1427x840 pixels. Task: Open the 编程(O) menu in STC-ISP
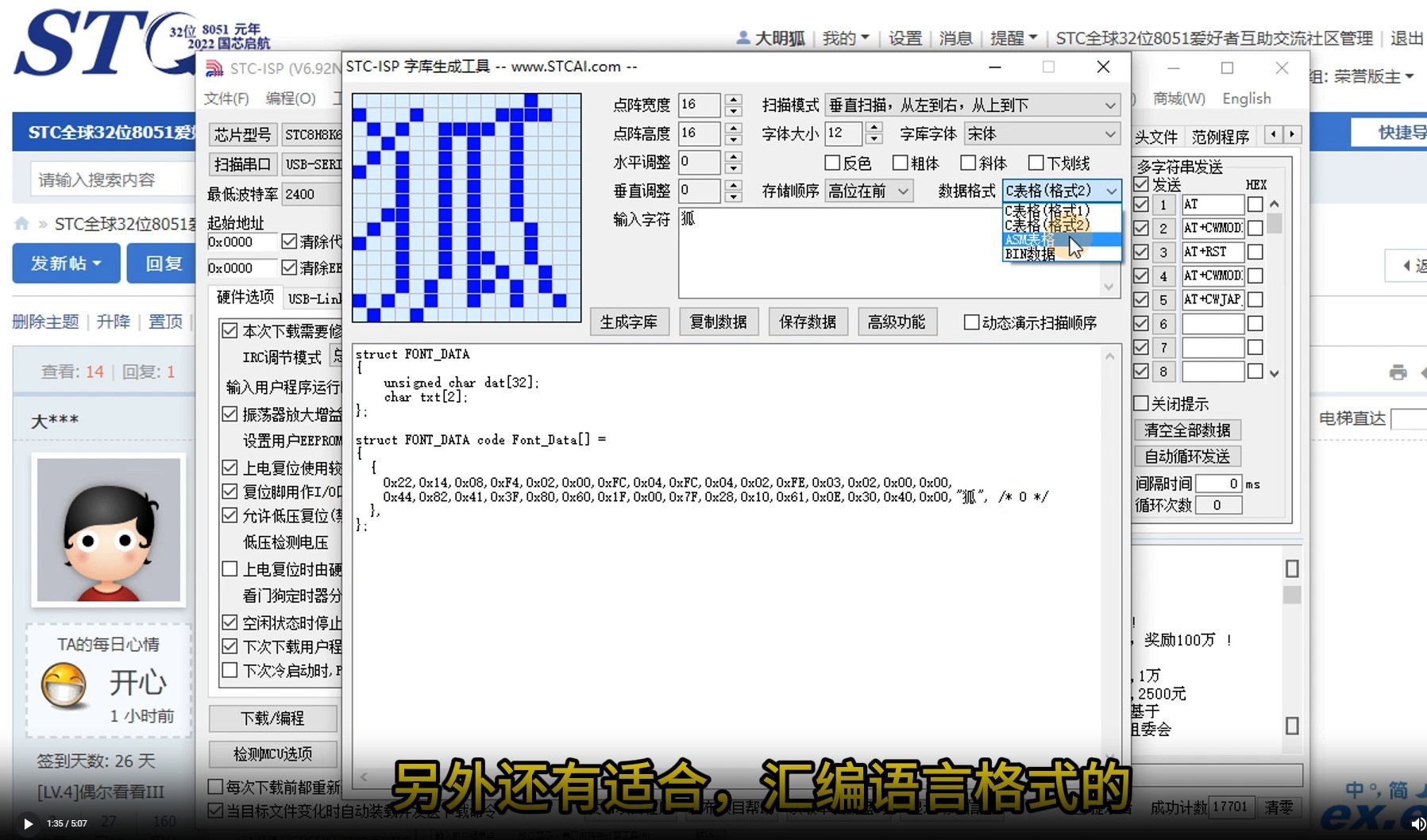pyautogui.click(x=291, y=98)
